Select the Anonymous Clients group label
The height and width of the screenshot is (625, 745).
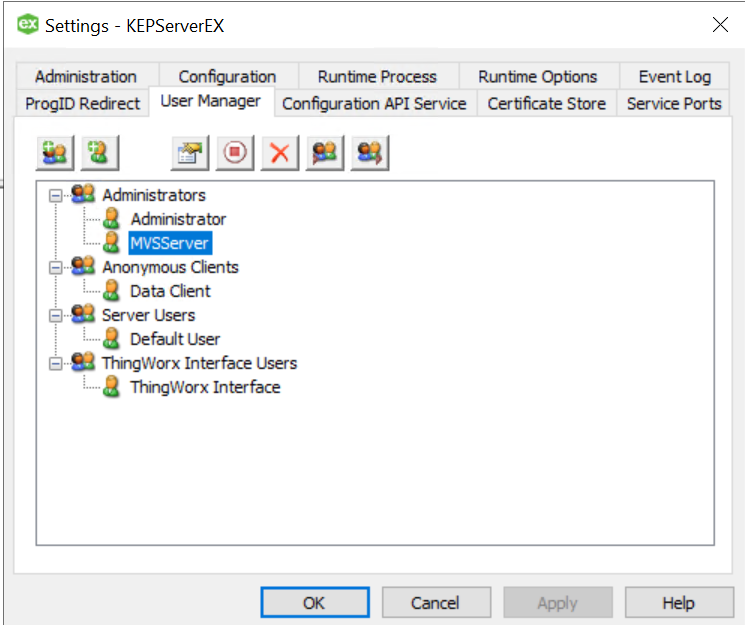click(x=170, y=267)
